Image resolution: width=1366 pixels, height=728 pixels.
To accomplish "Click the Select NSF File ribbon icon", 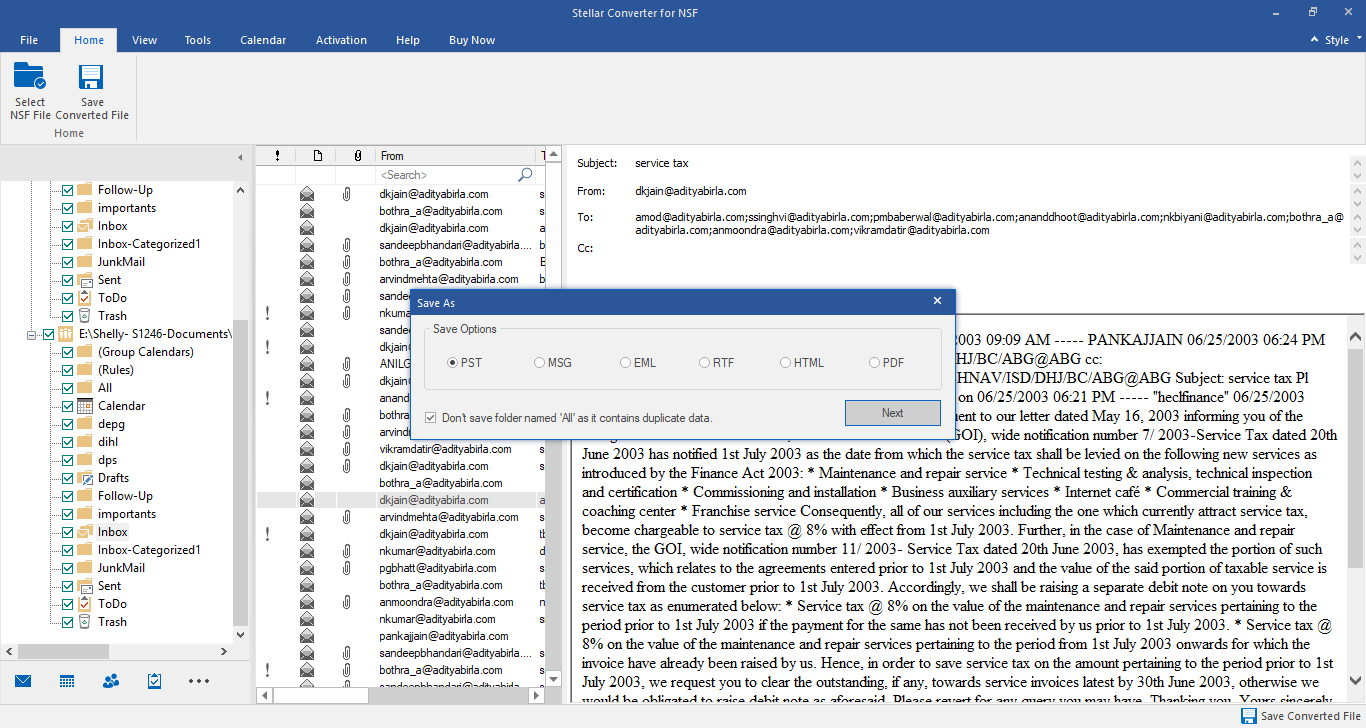I will click(x=30, y=78).
